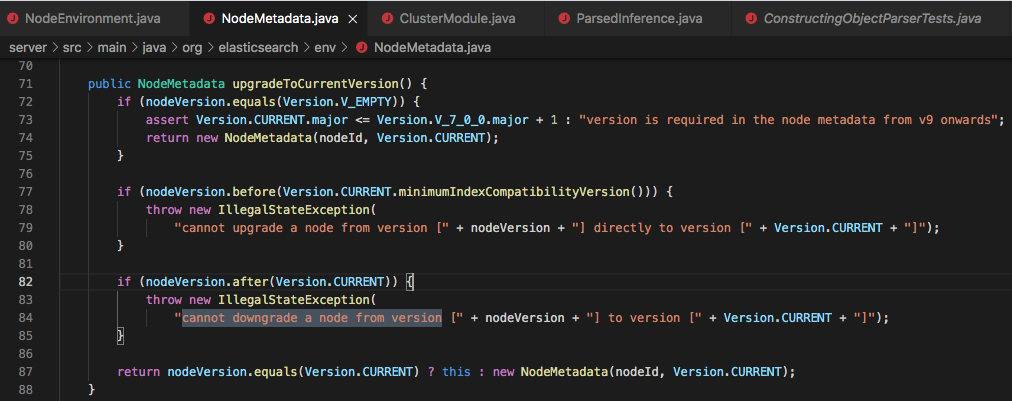This screenshot has width=1012, height=401.
Task: Select the NodeMetadata.java tab
Action: point(279,18)
